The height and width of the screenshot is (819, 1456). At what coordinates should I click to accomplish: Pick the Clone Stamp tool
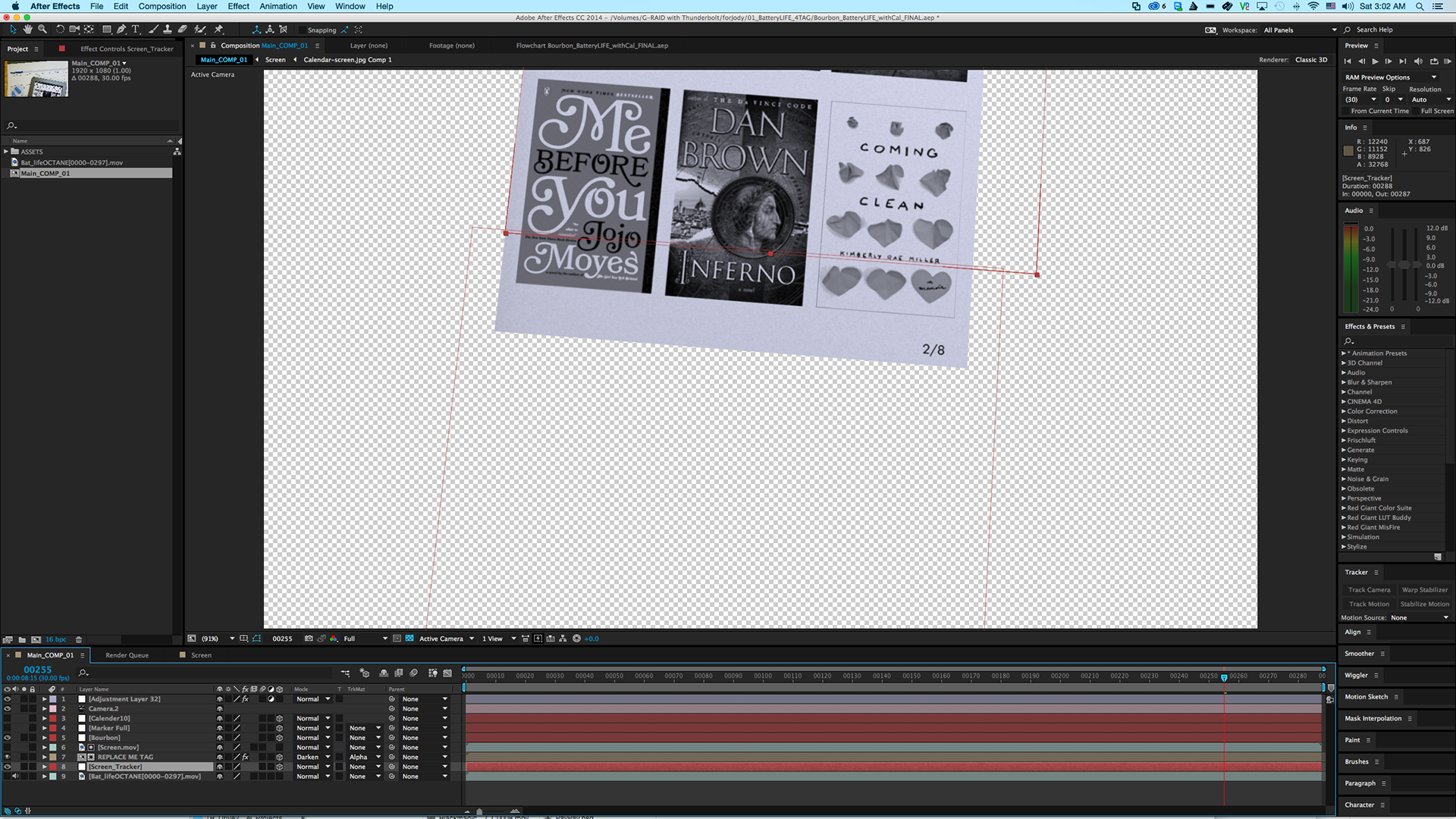tap(168, 30)
